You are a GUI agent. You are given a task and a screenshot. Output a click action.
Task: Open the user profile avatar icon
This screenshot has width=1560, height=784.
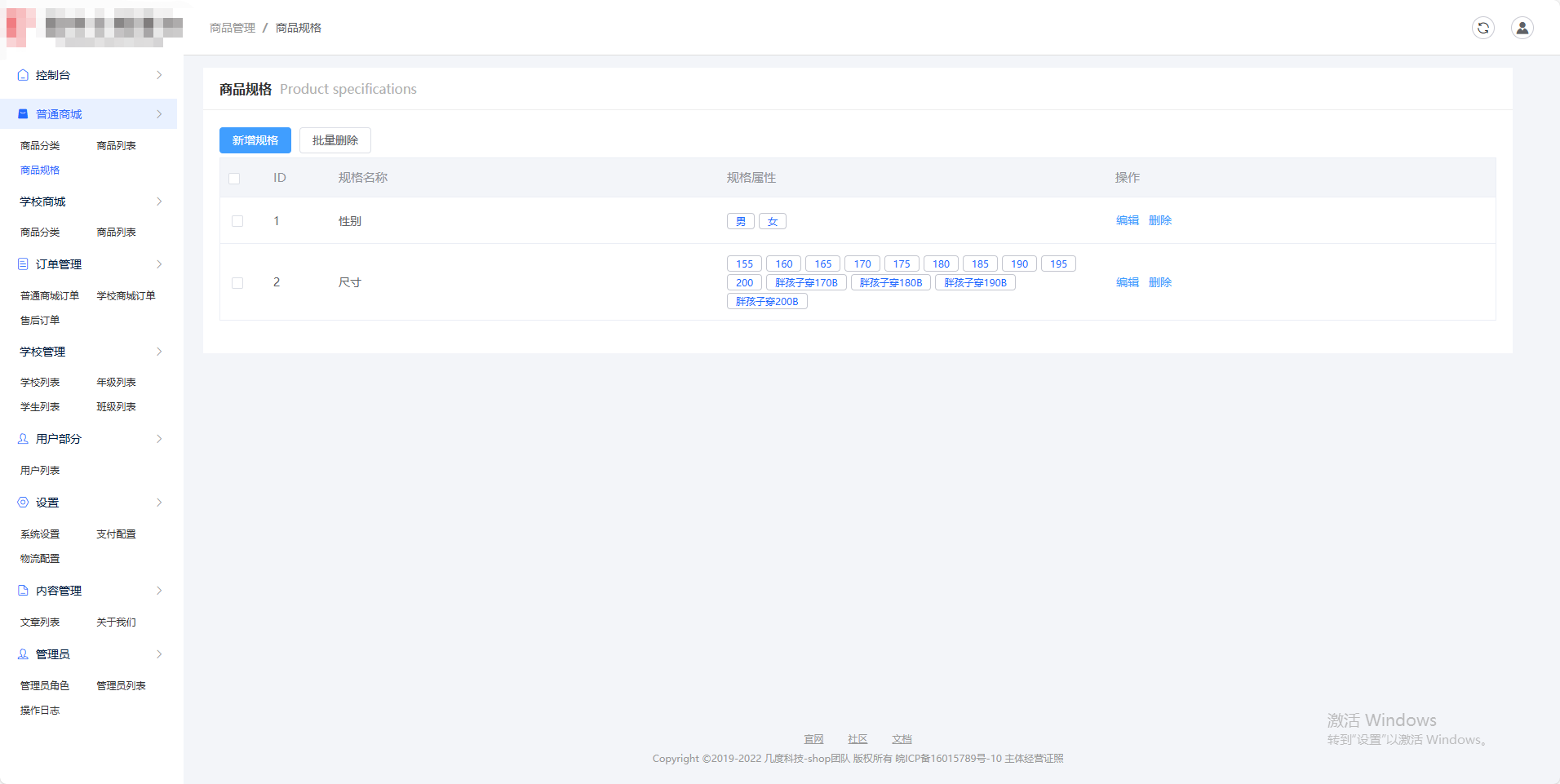[1522, 28]
